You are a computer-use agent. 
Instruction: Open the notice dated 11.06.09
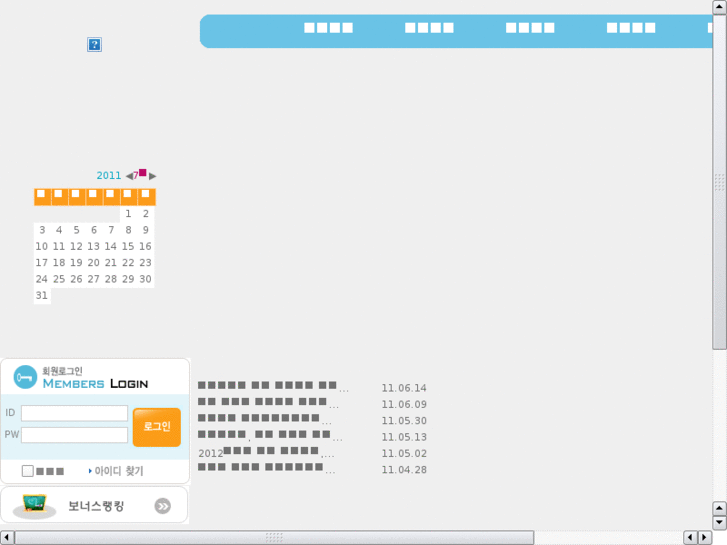[268, 402]
